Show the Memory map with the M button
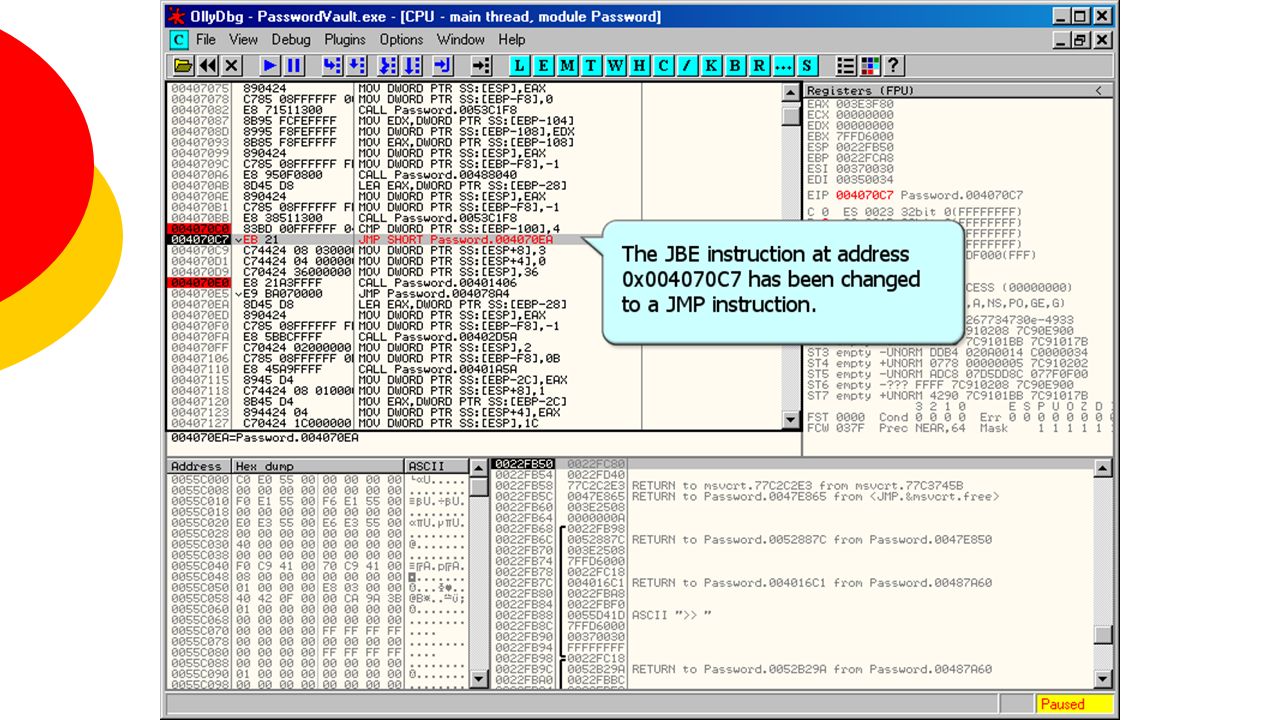 click(x=568, y=66)
